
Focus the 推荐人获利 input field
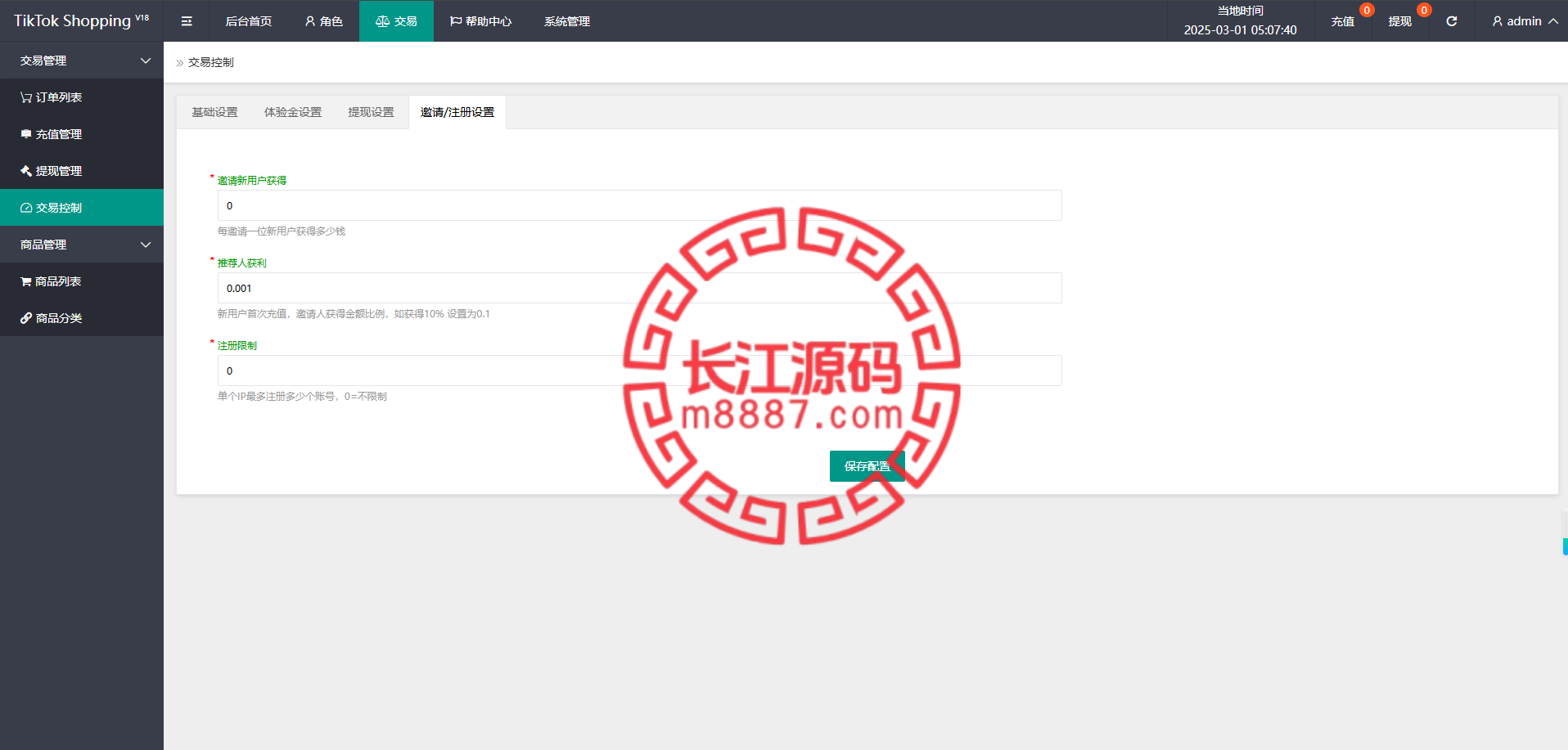point(639,288)
